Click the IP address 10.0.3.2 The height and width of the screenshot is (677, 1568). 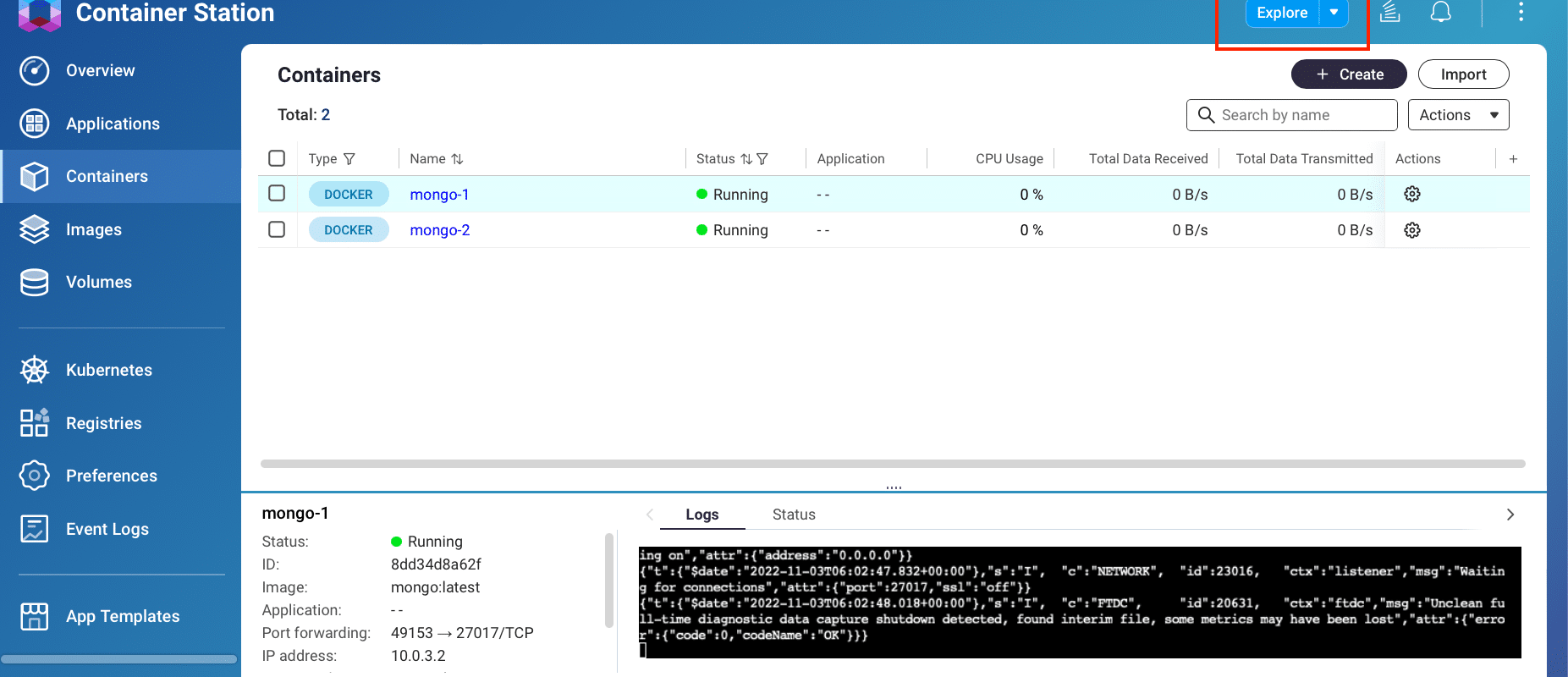coord(418,656)
